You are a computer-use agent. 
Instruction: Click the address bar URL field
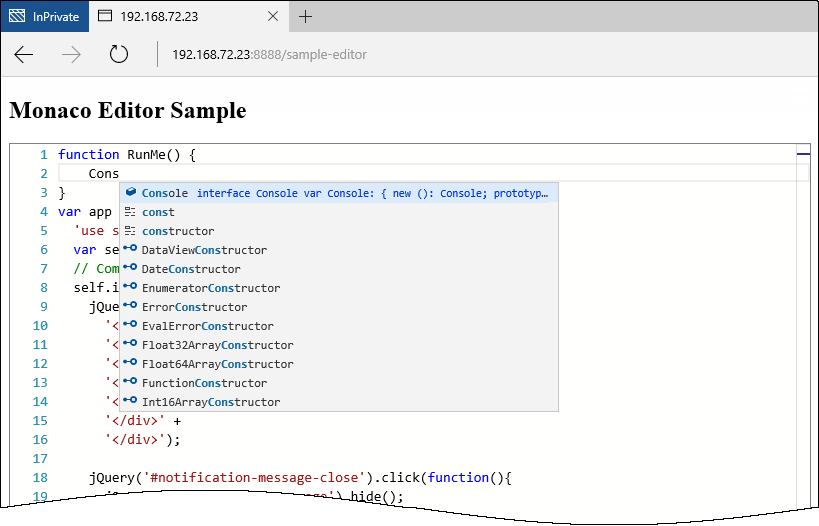[x=400, y=54]
